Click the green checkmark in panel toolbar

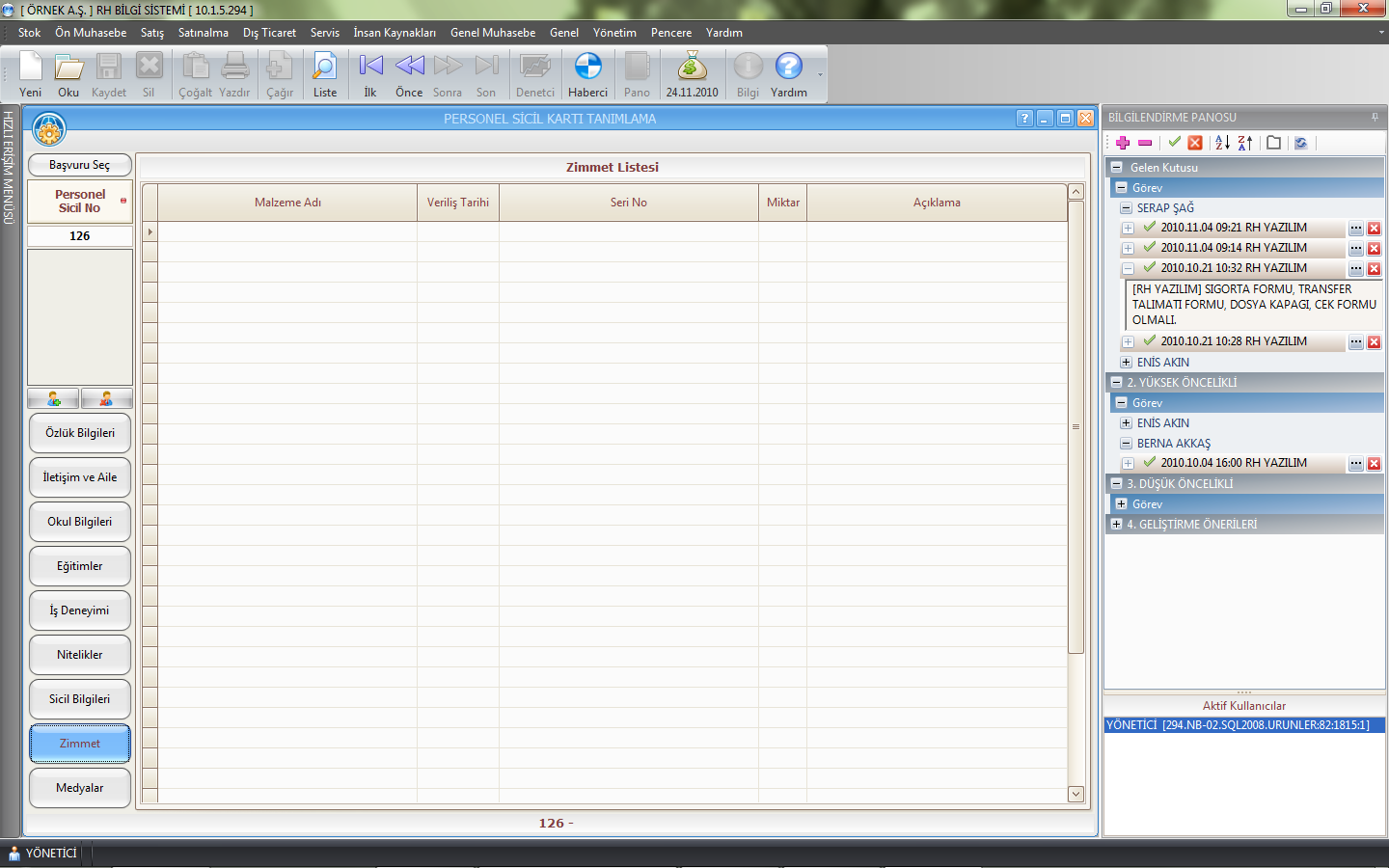(1174, 143)
